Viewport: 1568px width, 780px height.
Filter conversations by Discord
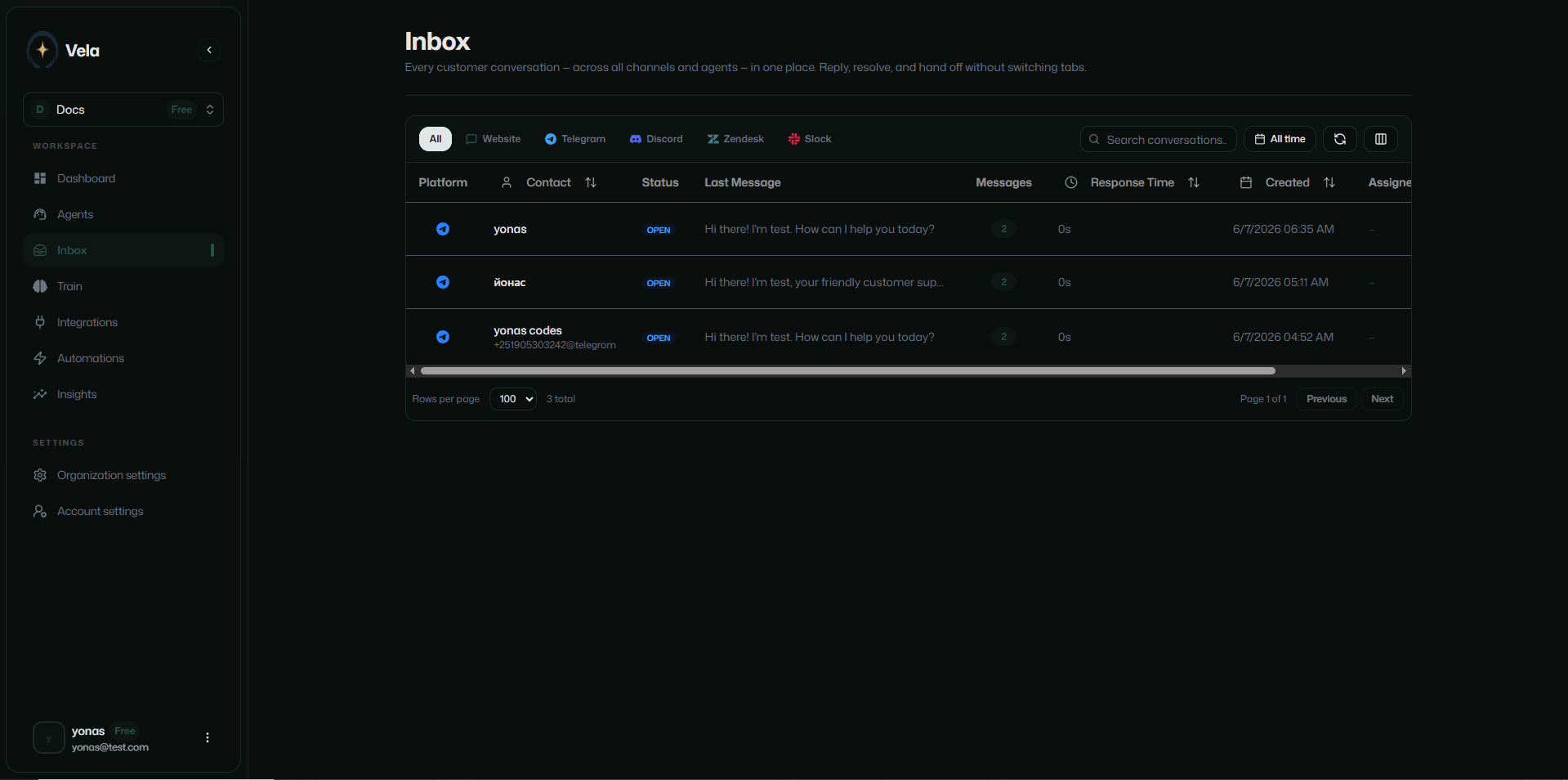tap(656, 139)
